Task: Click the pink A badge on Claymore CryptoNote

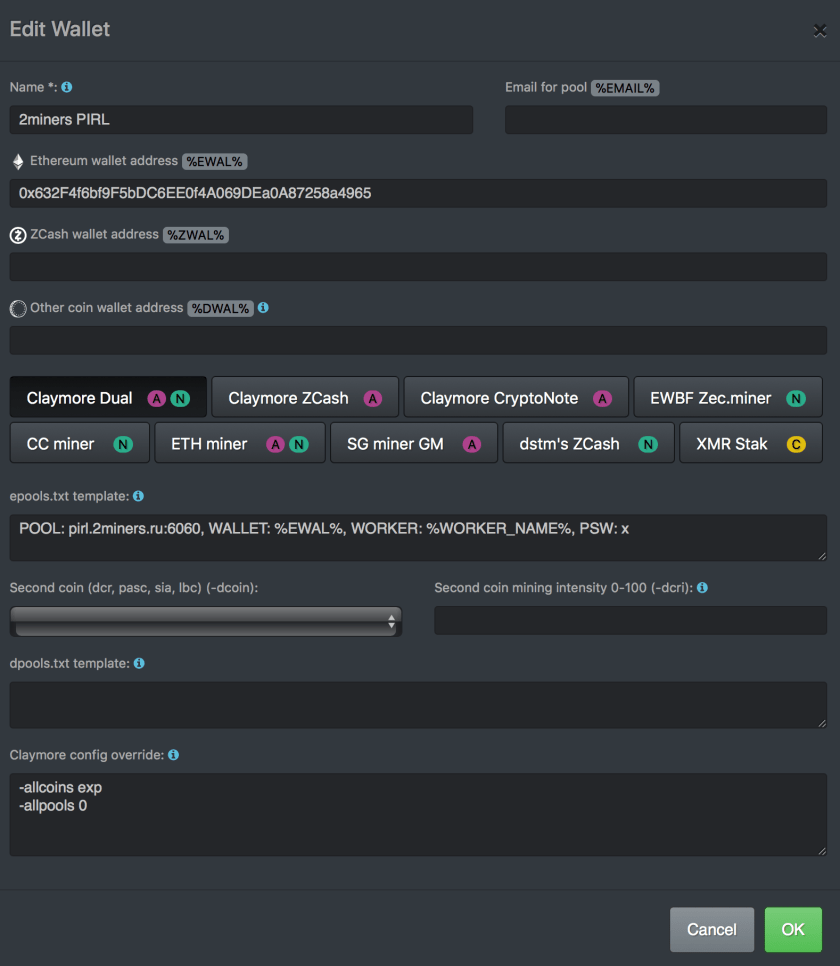Action: pos(602,399)
